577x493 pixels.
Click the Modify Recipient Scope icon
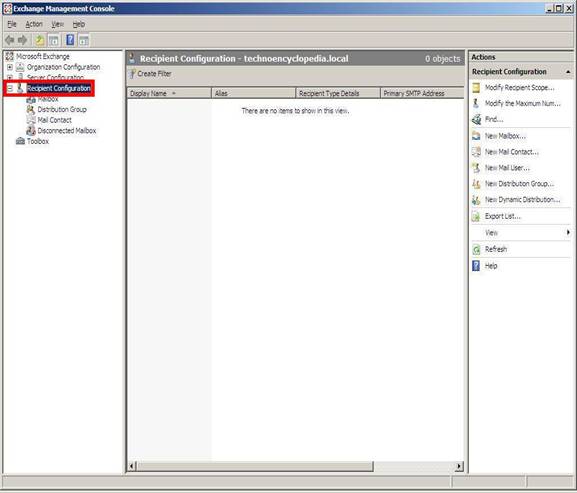pos(476,88)
